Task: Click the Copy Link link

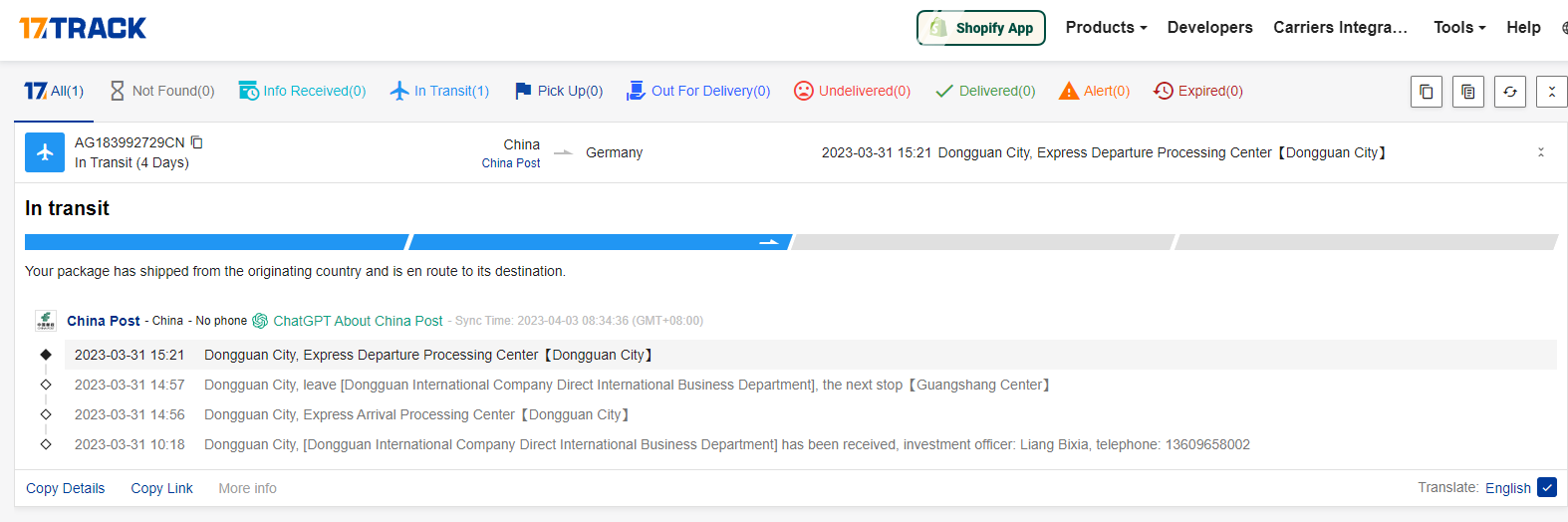Action: pos(161,488)
